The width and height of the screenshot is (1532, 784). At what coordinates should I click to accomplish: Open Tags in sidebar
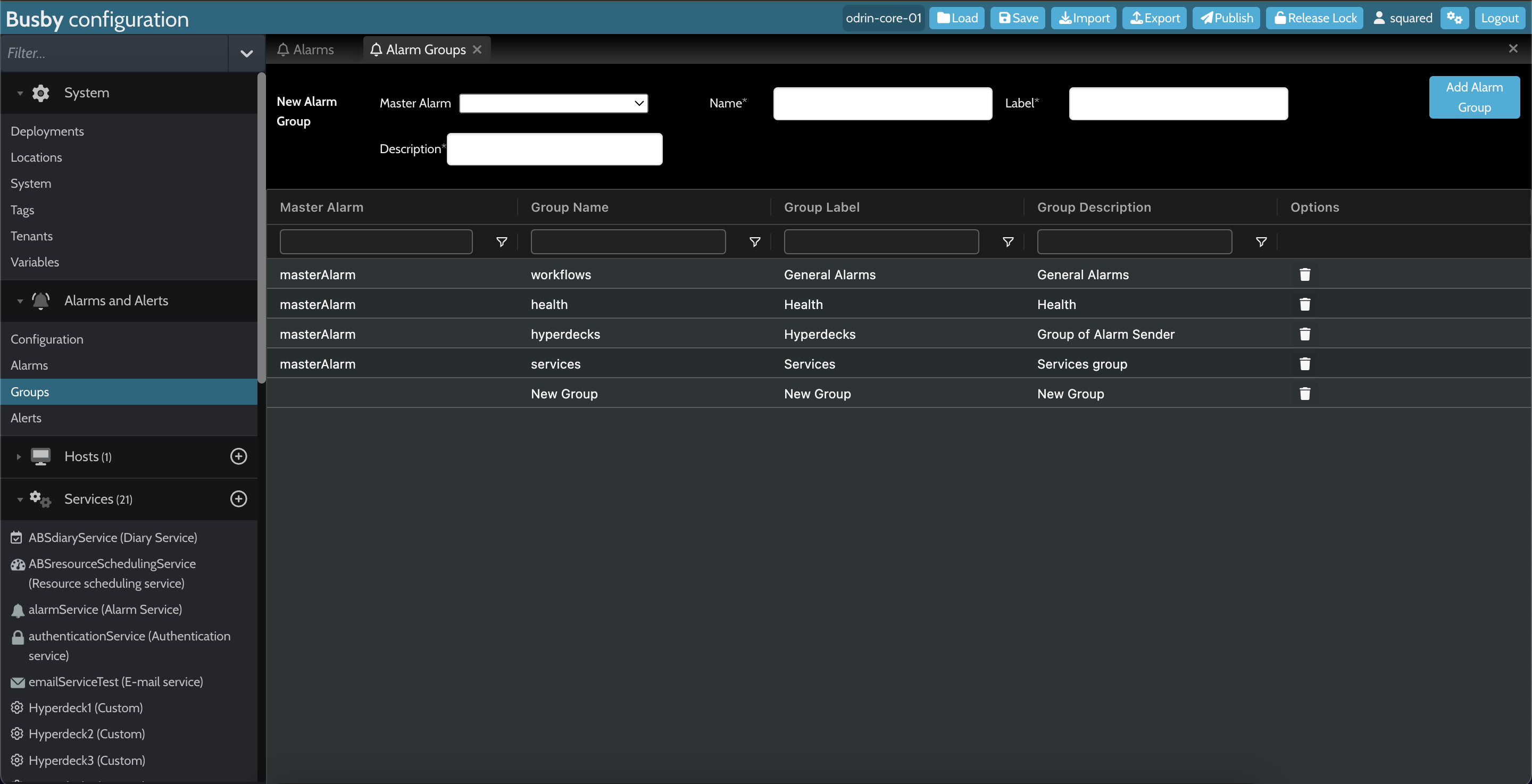click(22, 210)
